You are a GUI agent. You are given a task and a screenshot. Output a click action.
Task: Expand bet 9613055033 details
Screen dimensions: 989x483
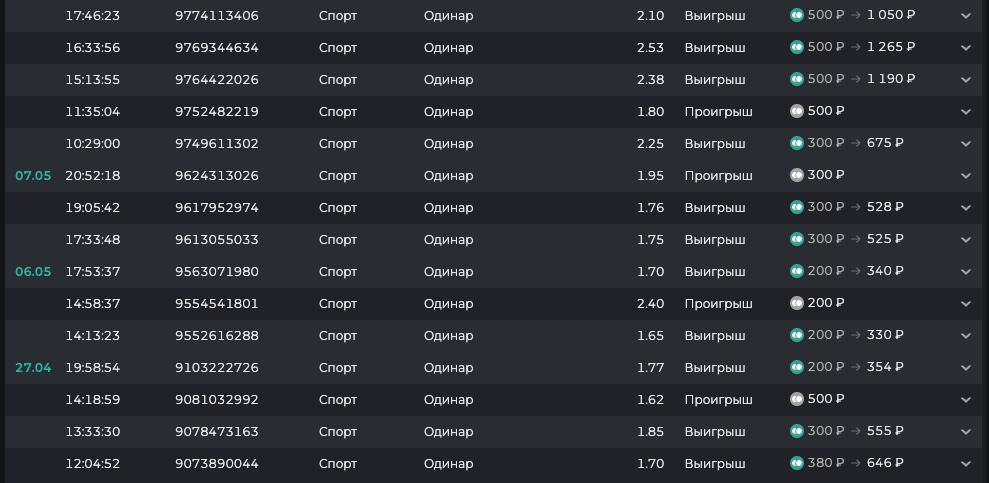click(966, 240)
